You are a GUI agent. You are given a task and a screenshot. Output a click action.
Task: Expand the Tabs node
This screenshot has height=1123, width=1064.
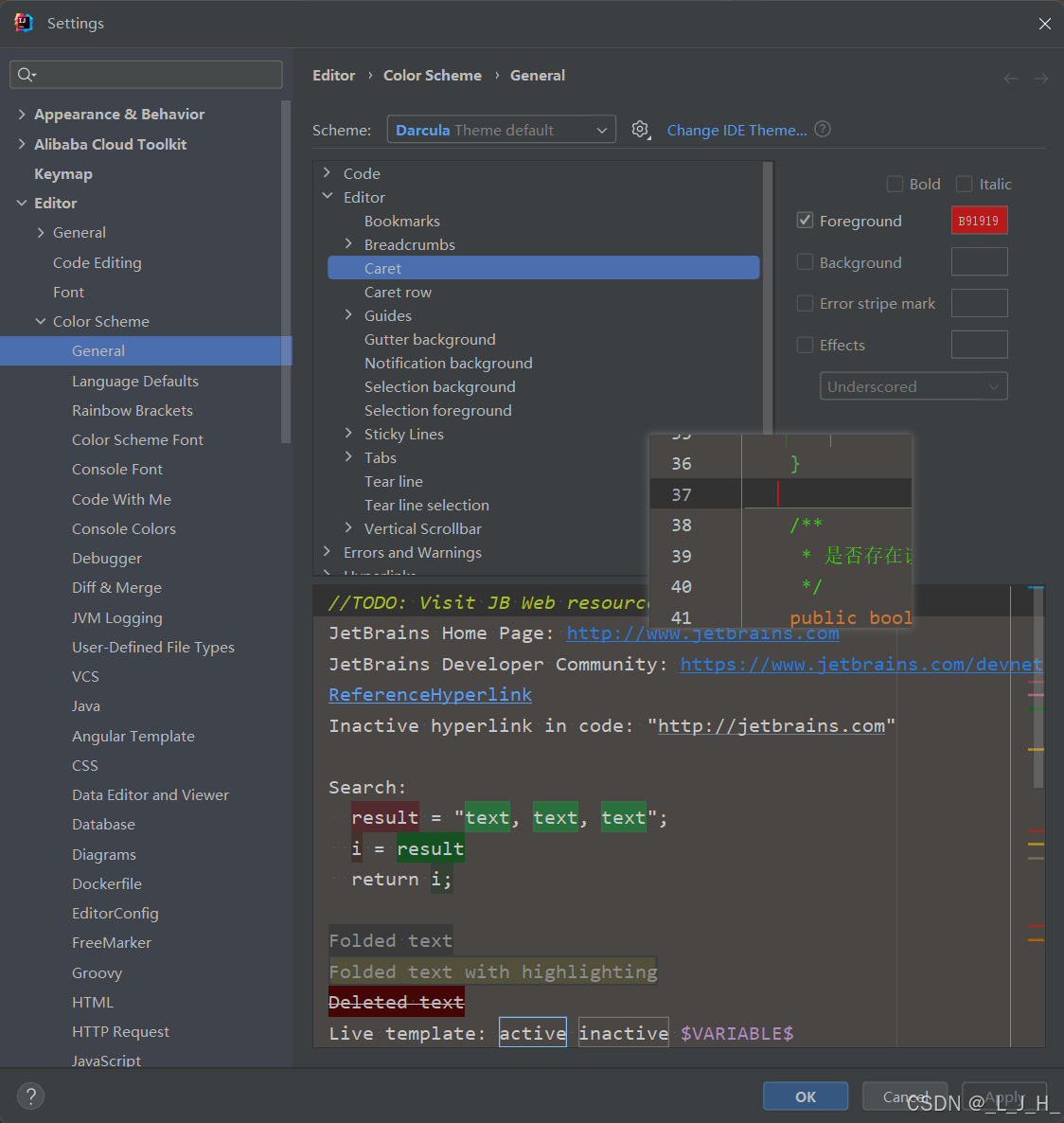[x=348, y=456]
